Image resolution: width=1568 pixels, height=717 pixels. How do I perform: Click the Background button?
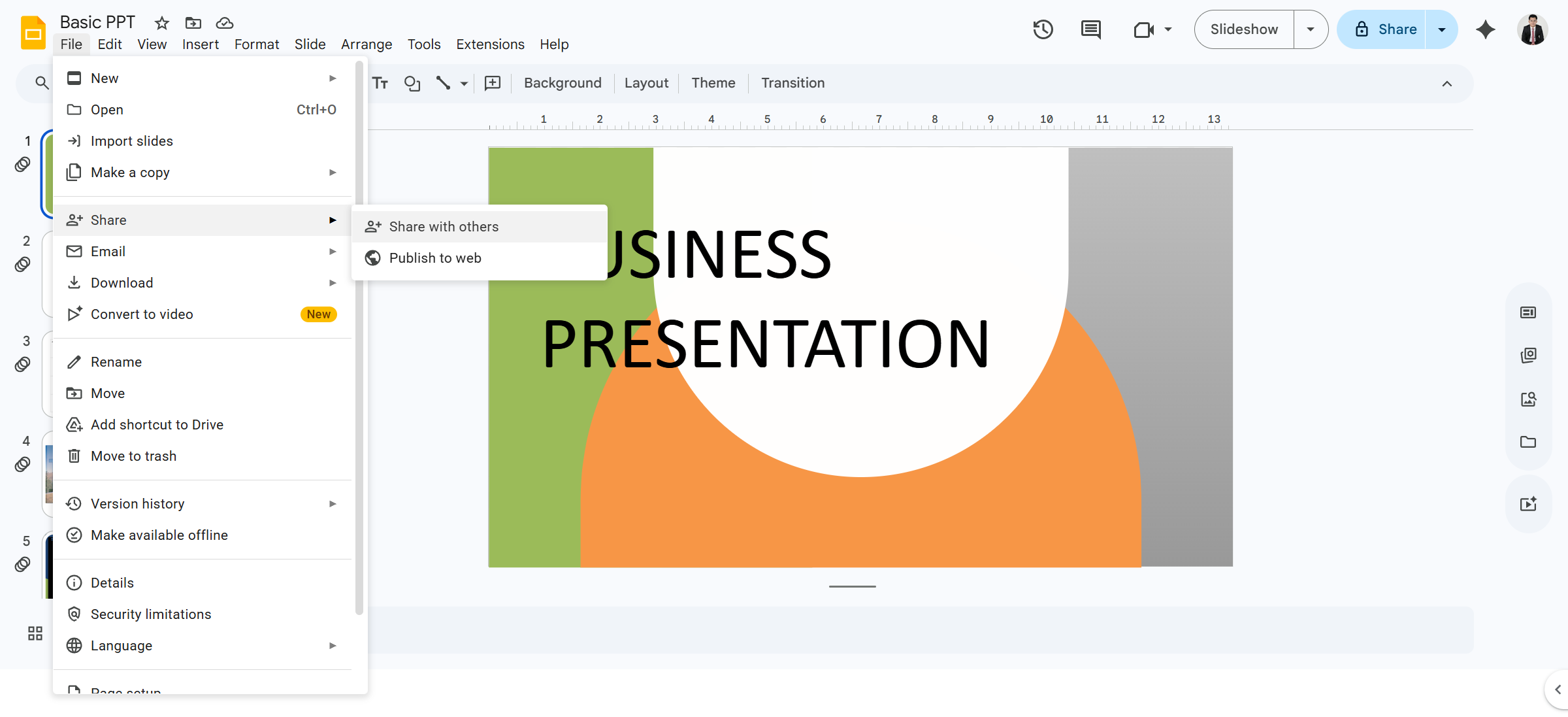pyautogui.click(x=563, y=83)
